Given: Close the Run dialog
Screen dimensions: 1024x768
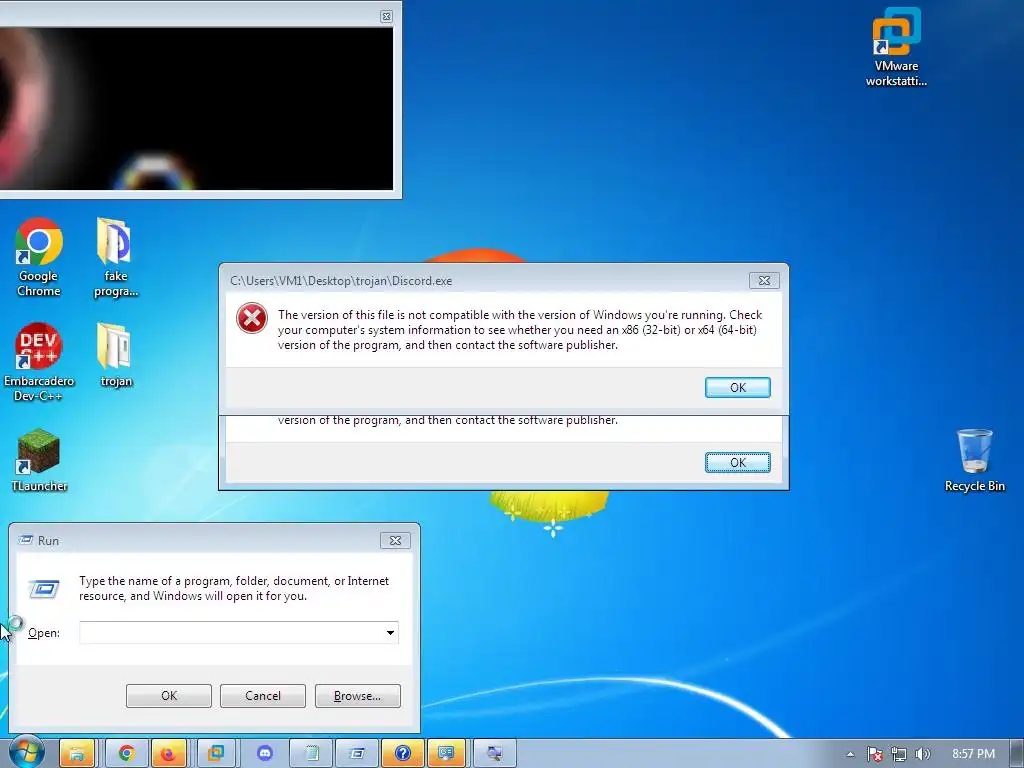Looking at the screenshot, I should [x=395, y=540].
